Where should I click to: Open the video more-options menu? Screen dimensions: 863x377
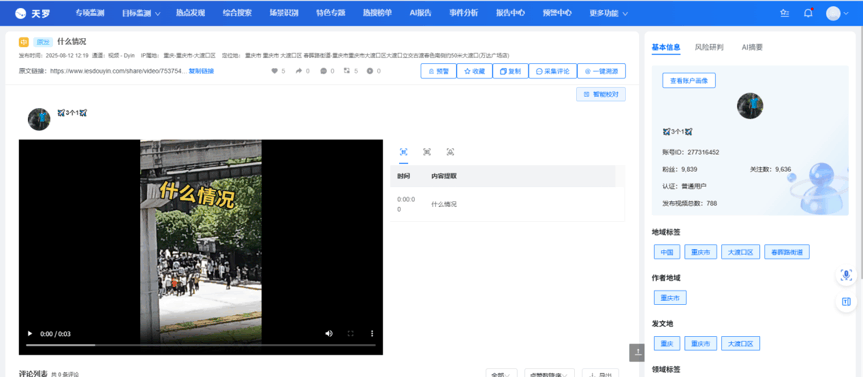click(372, 334)
